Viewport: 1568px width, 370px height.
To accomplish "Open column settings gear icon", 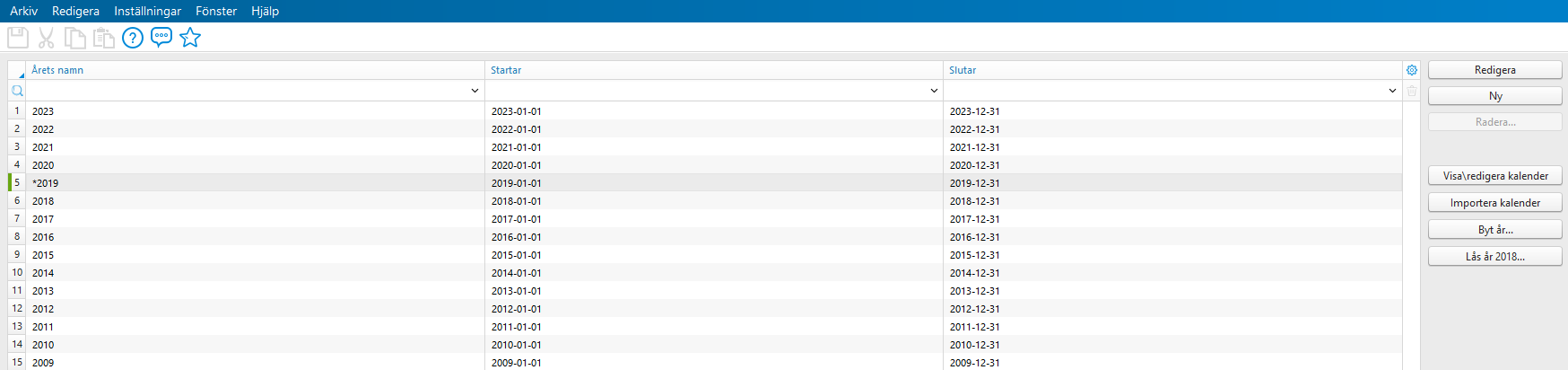I will coord(1412,70).
